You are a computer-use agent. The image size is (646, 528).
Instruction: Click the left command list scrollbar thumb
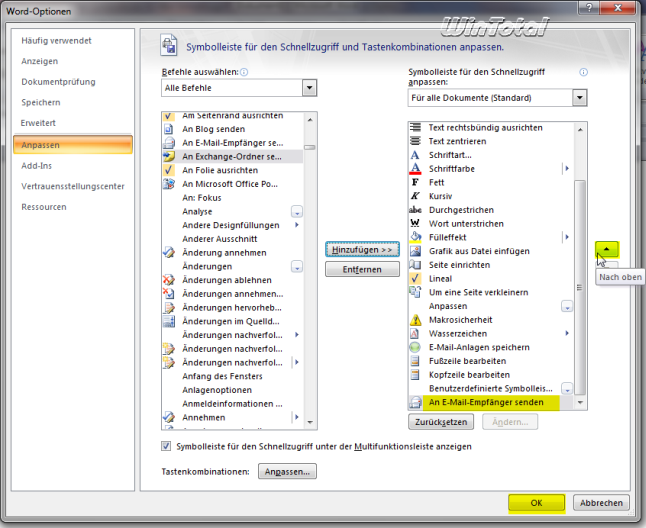(x=310, y=147)
